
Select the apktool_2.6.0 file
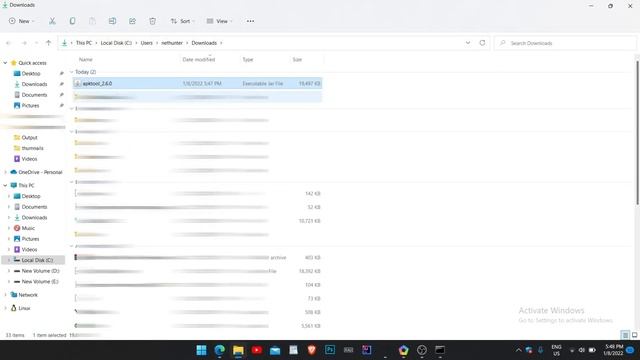198,83
